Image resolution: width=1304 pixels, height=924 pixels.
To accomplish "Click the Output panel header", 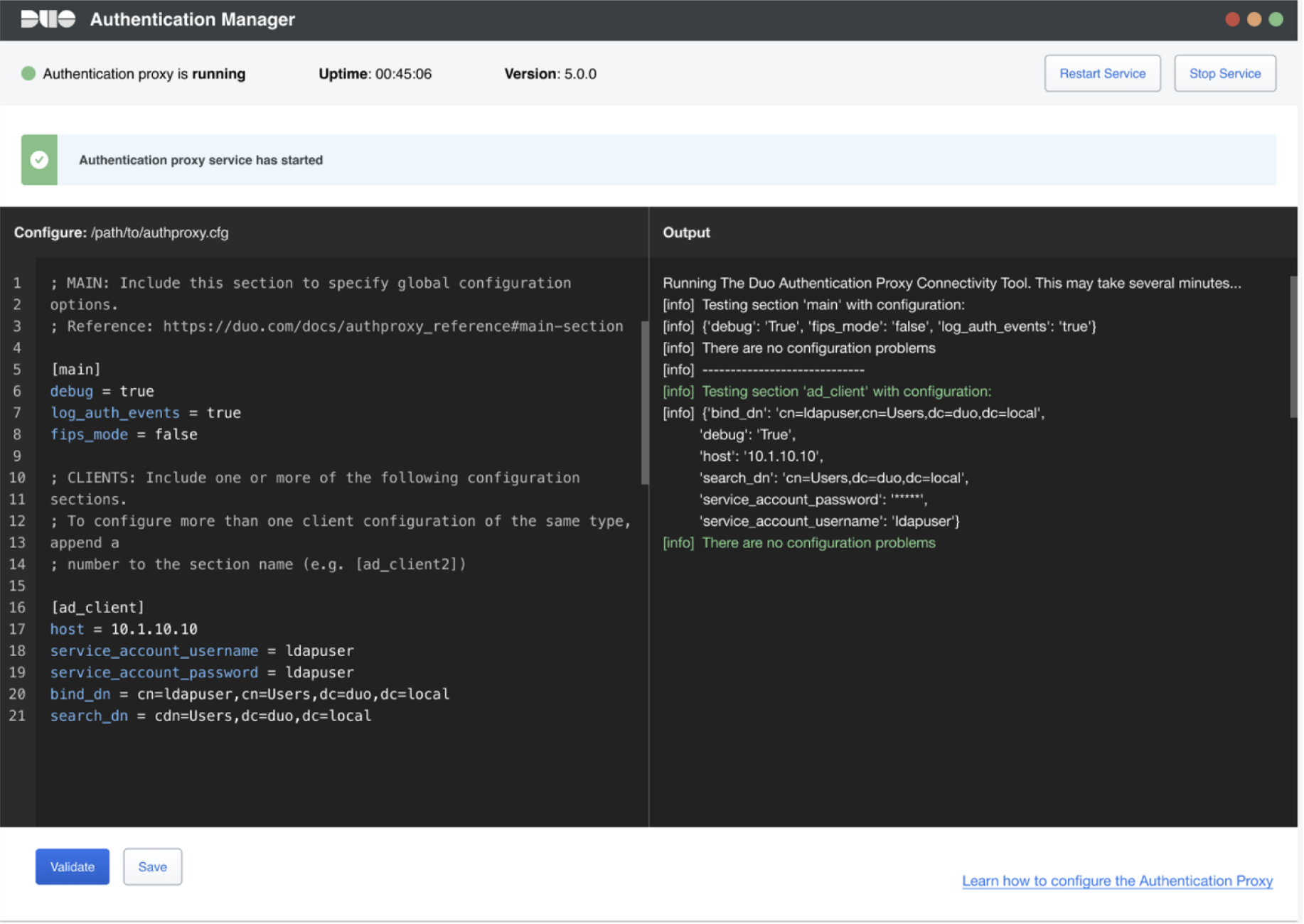I will pyautogui.click(x=686, y=232).
